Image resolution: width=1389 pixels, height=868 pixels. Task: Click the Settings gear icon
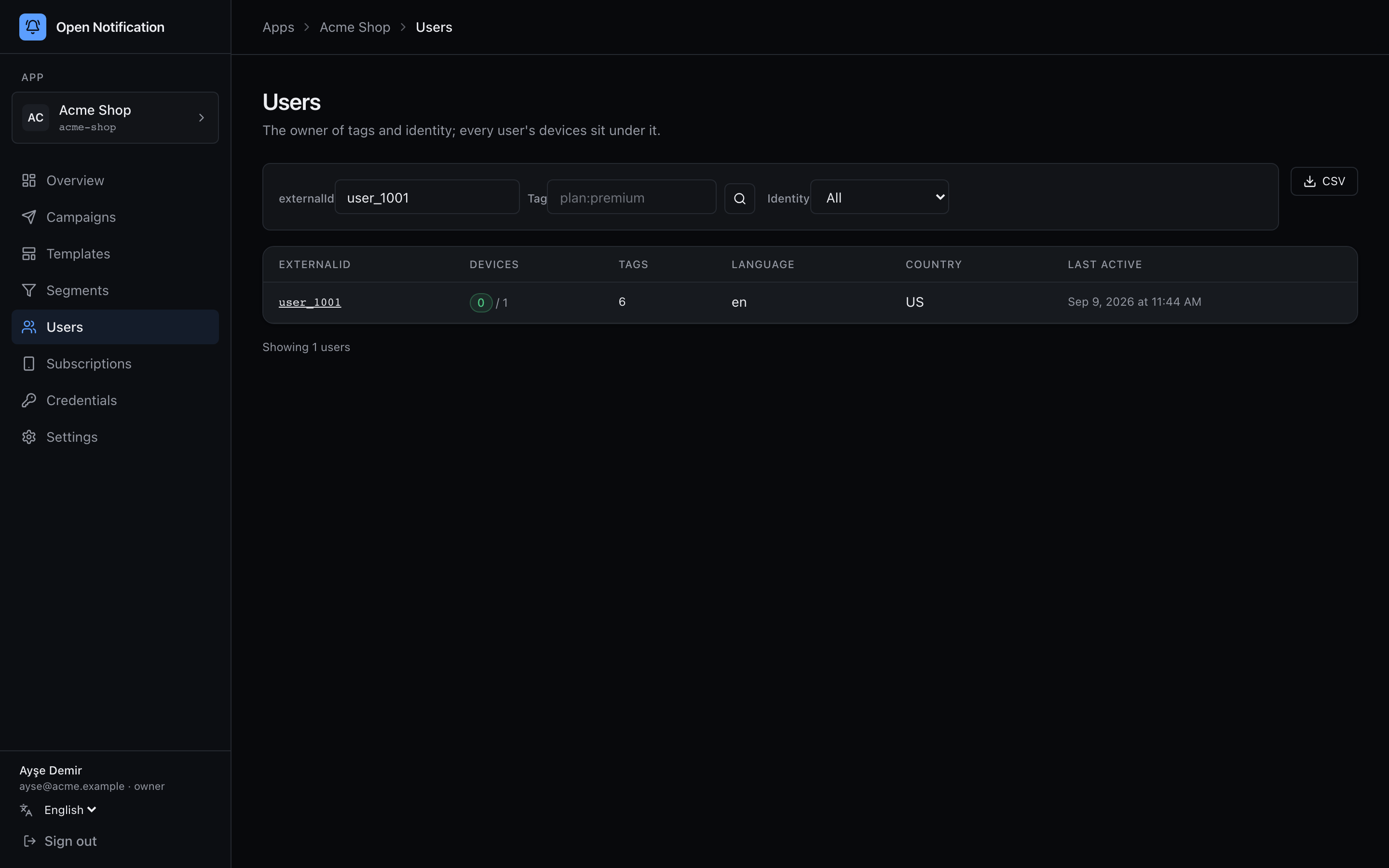pyautogui.click(x=29, y=437)
